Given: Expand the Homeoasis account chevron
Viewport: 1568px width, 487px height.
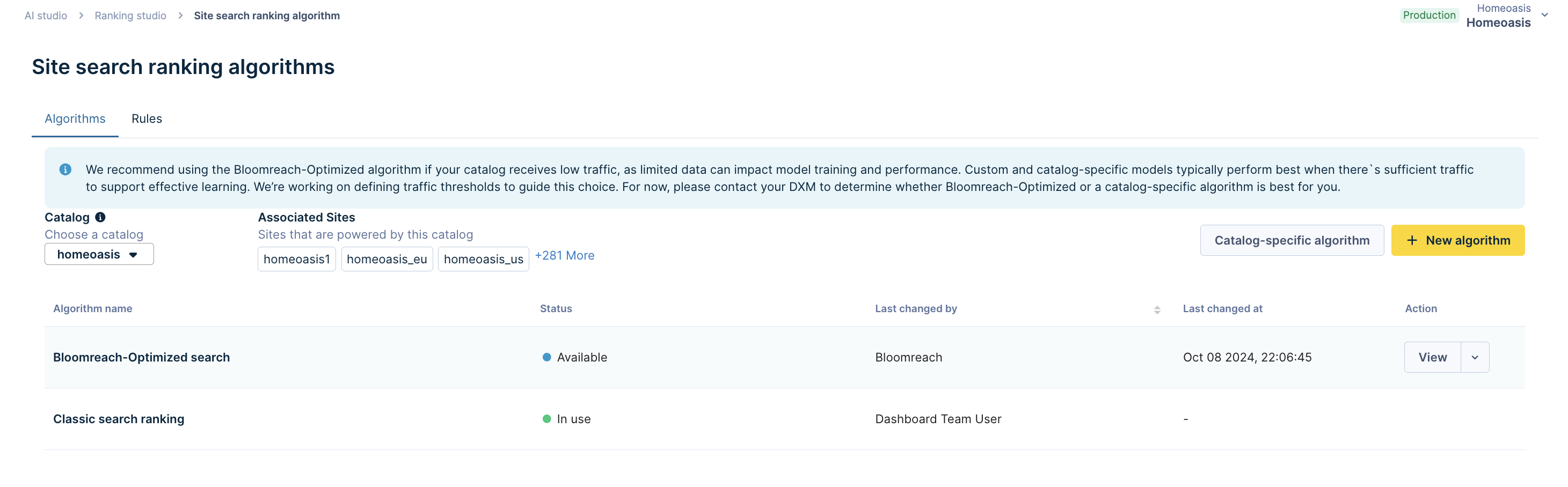Looking at the screenshot, I should tap(1544, 15).
